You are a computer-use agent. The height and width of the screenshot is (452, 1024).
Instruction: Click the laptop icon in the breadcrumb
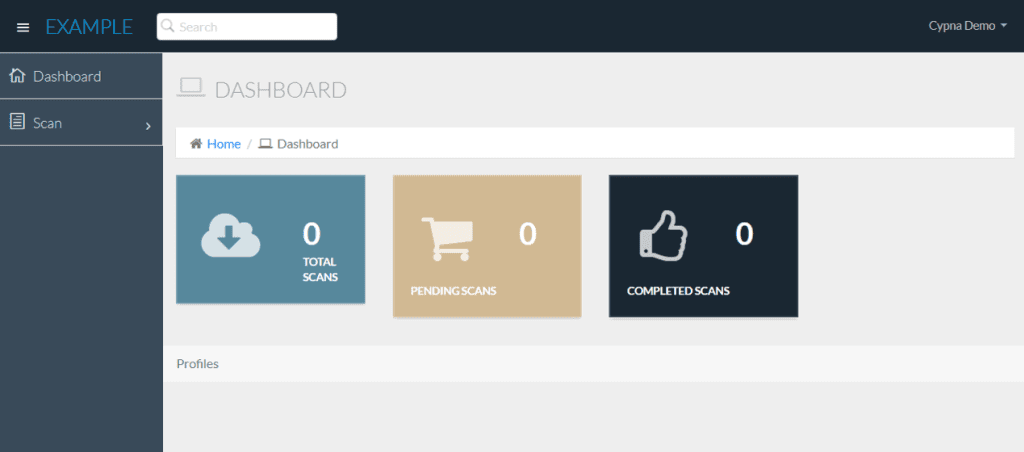click(x=265, y=144)
